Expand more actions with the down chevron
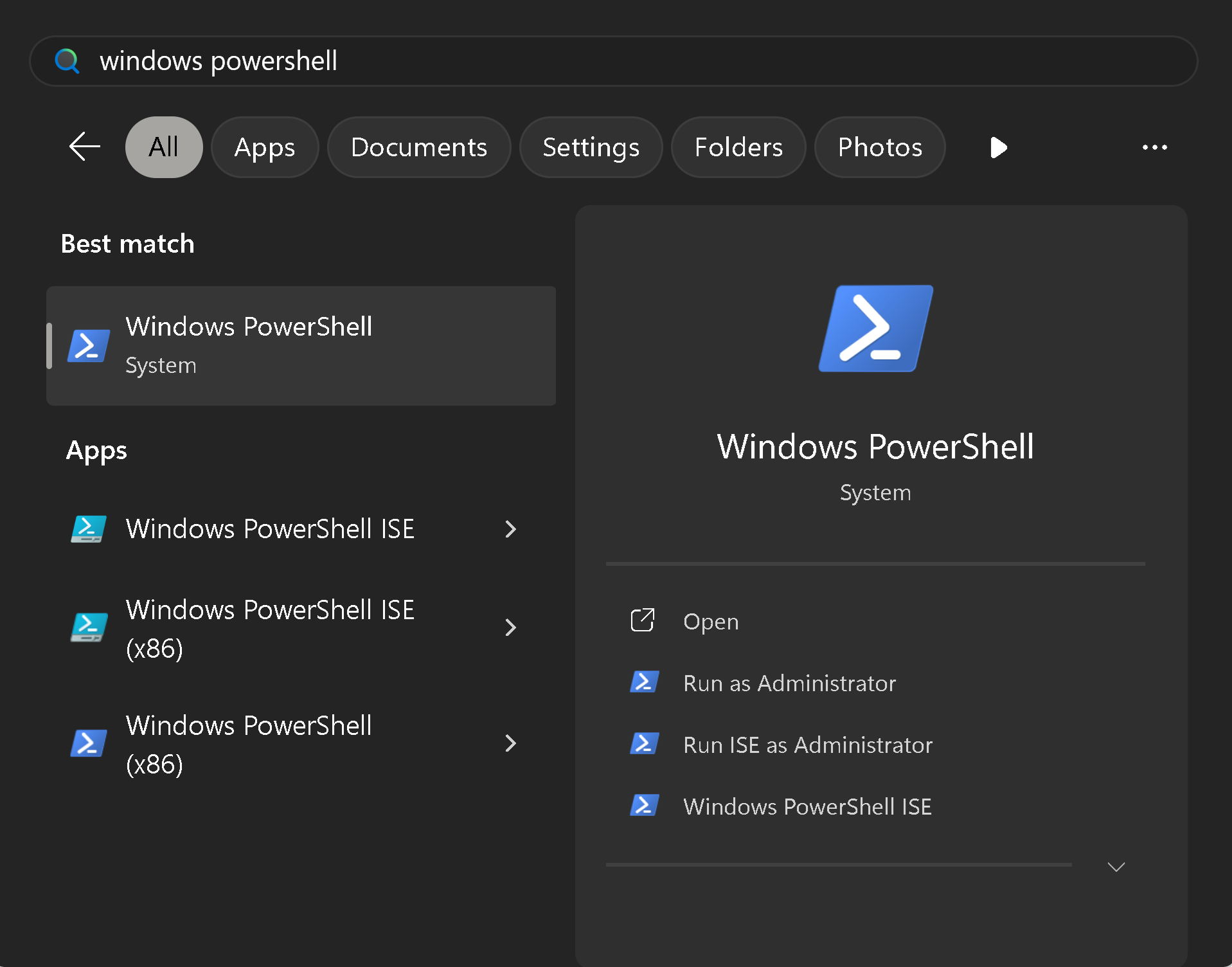This screenshot has width=1232, height=967. point(1116,867)
